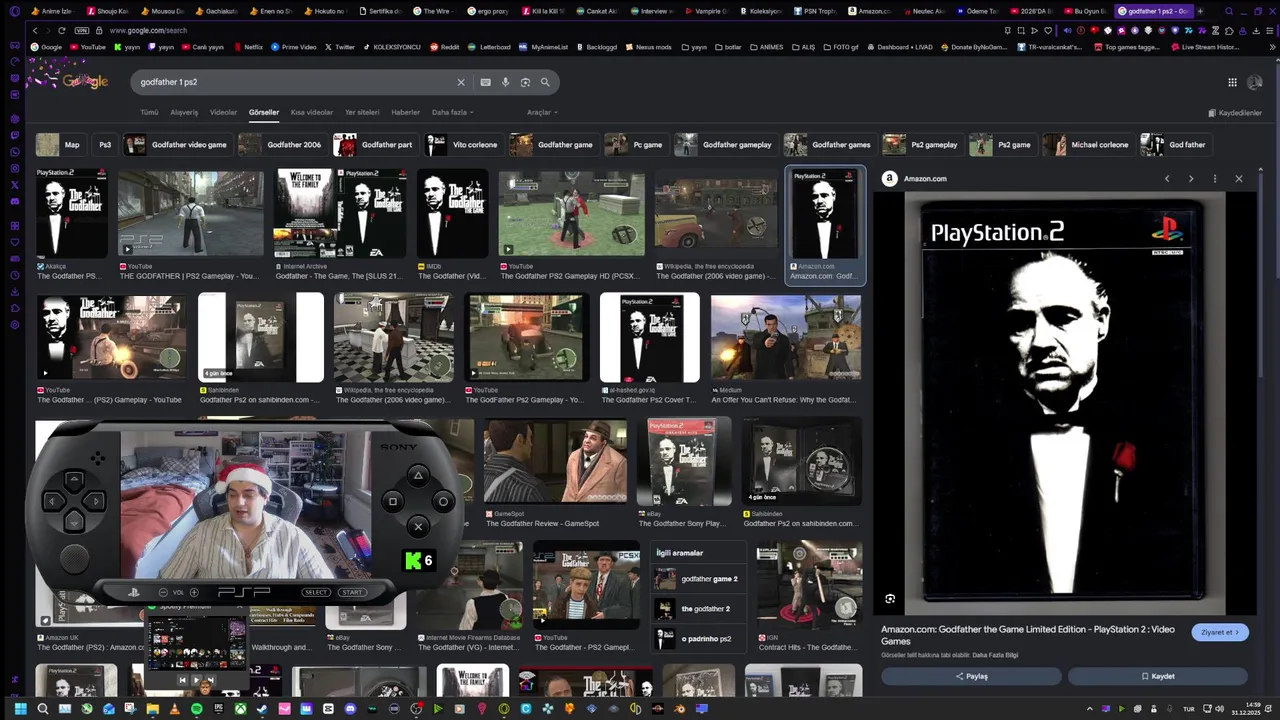Clear the search box with the X icon
This screenshot has width=1280, height=720.
(461, 82)
